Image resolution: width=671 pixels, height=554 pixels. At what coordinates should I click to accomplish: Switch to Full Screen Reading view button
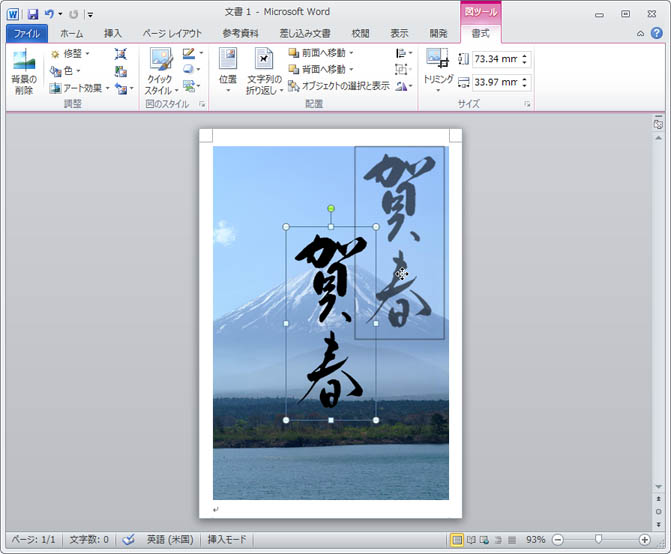471,540
